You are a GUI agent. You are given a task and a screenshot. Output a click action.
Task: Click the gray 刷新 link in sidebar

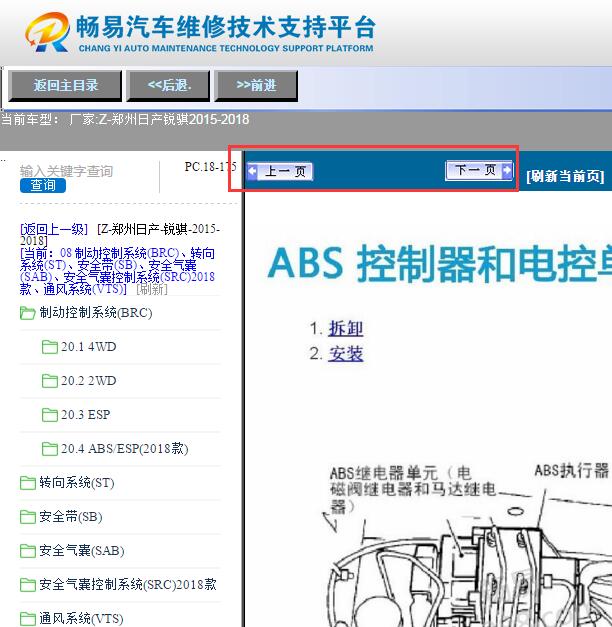point(152,289)
